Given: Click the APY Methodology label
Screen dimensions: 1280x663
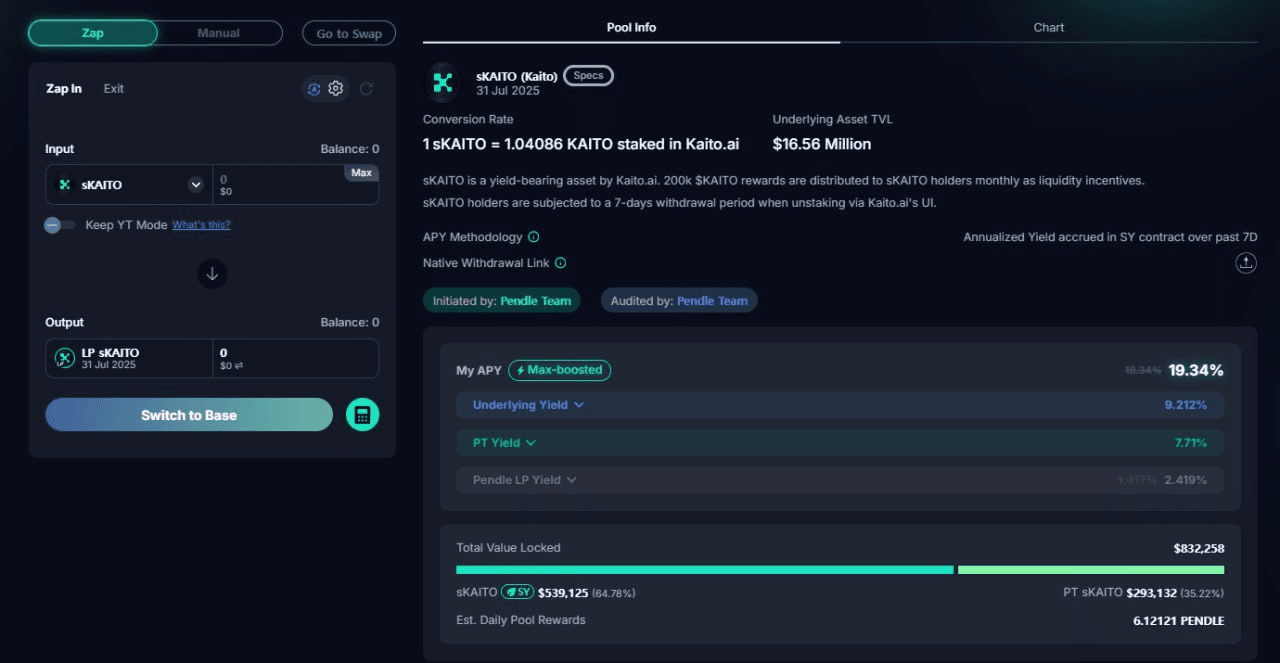Looking at the screenshot, I should tap(473, 237).
